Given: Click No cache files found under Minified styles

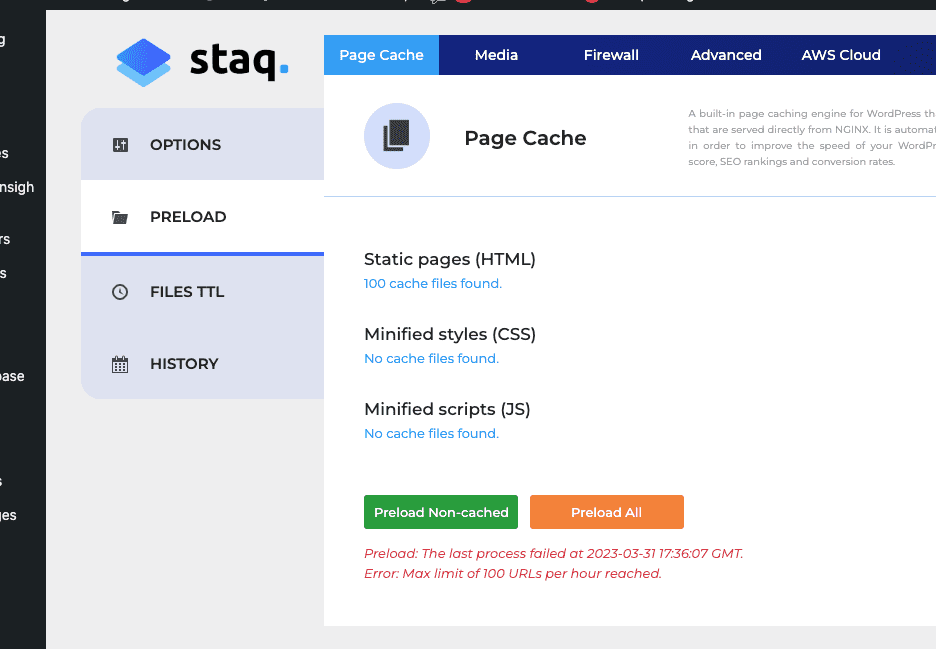Looking at the screenshot, I should (x=431, y=358).
